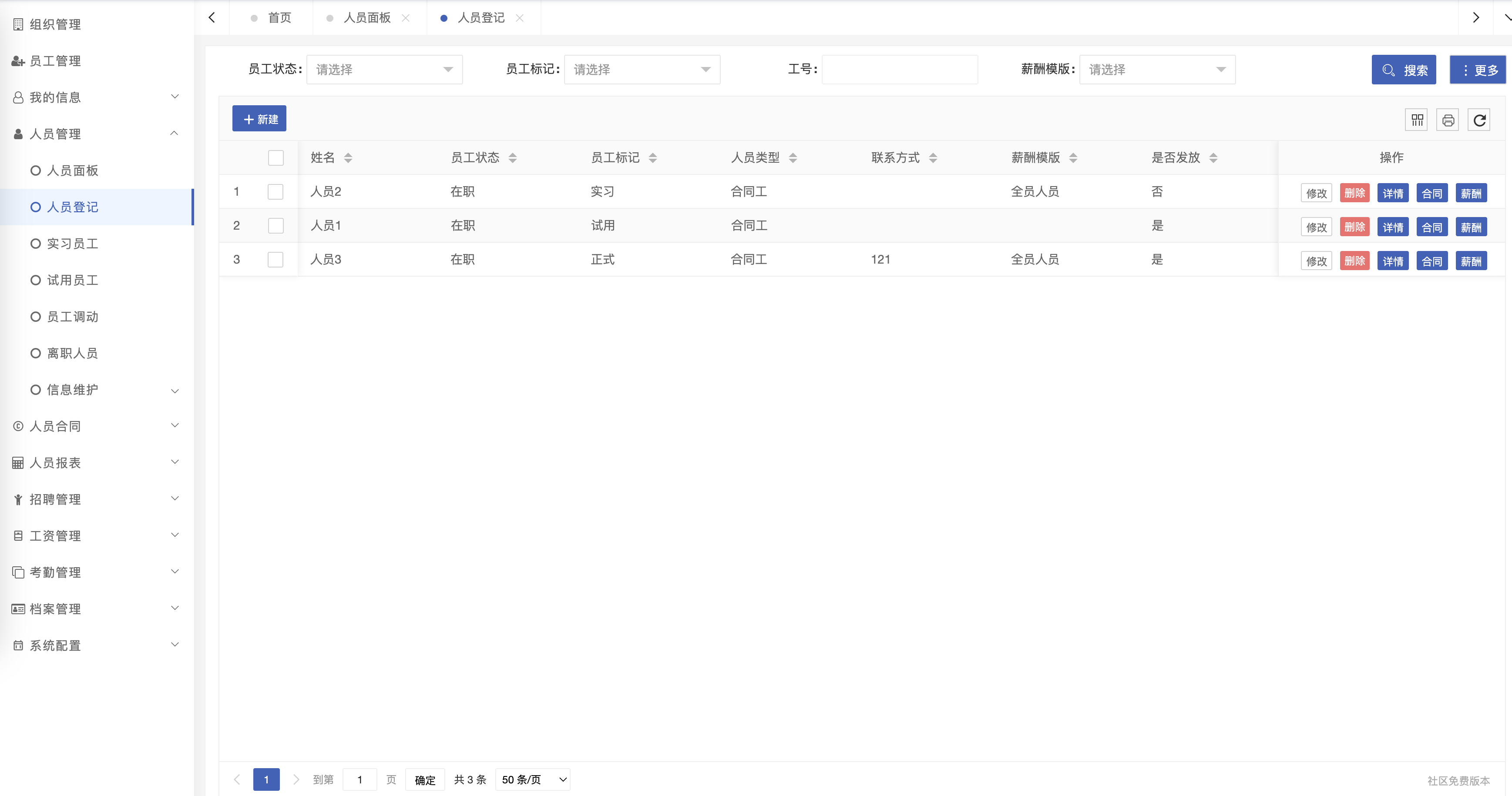Screen dimensions: 1512x796
Task: Click the refresh table icon
Action: click(1479, 120)
